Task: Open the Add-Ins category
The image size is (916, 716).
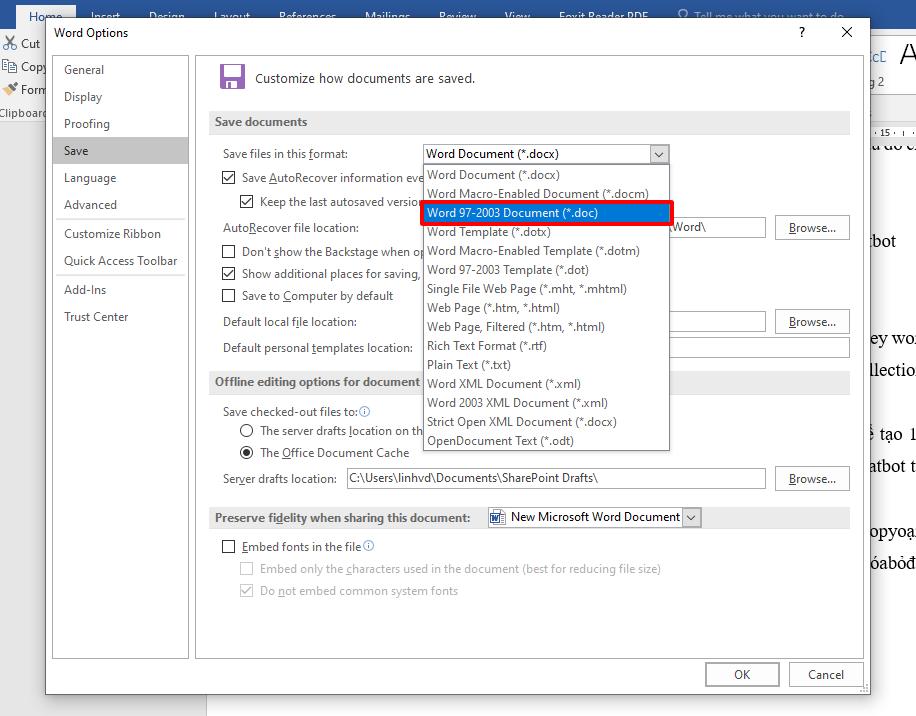Action: (x=120, y=290)
